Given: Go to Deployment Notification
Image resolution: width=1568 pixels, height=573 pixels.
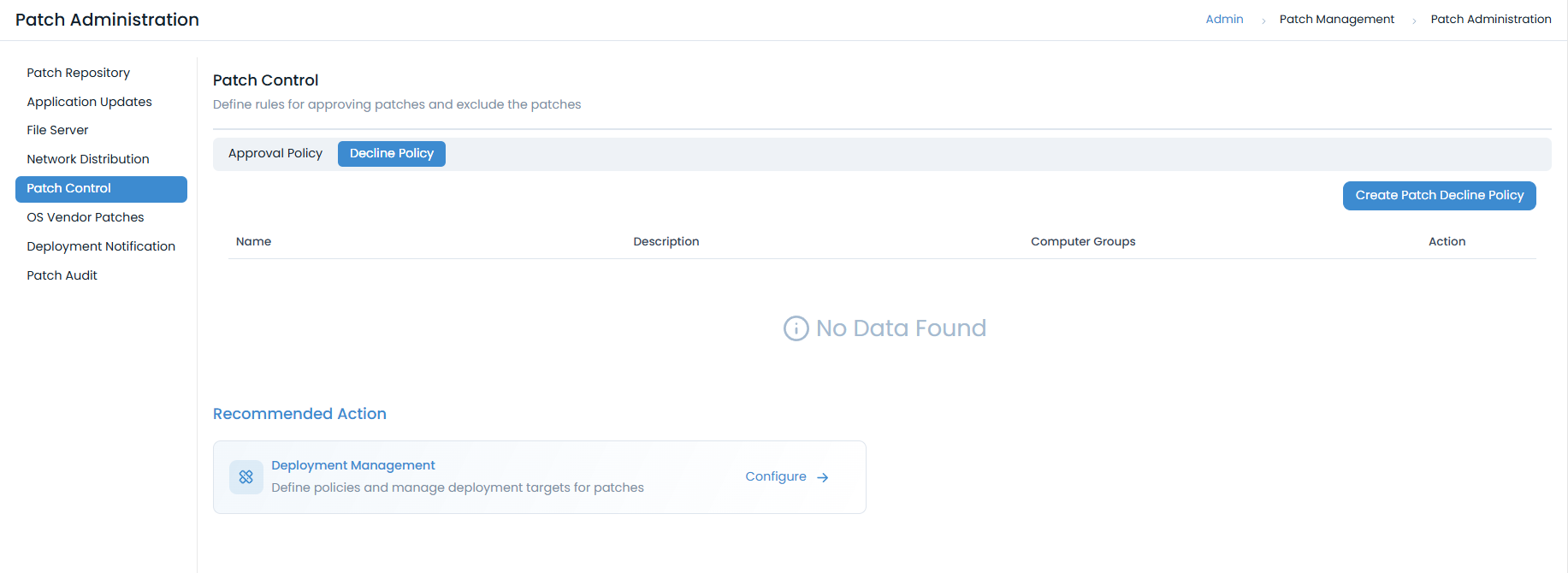Looking at the screenshot, I should 101,246.
